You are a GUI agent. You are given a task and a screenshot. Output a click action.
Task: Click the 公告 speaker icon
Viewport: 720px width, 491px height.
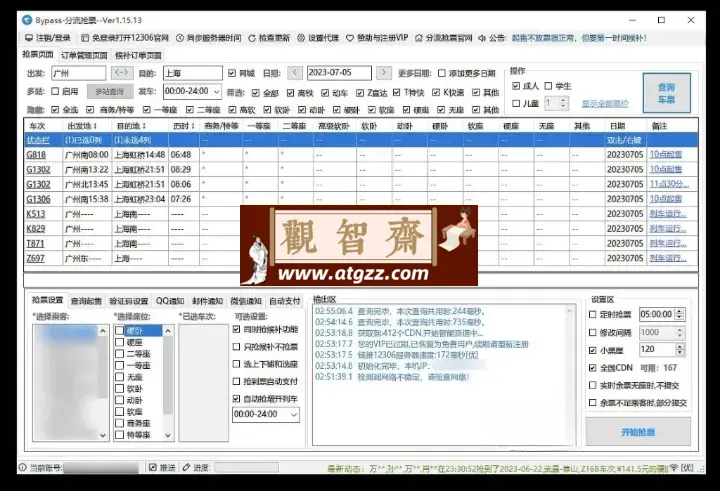coord(482,38)
